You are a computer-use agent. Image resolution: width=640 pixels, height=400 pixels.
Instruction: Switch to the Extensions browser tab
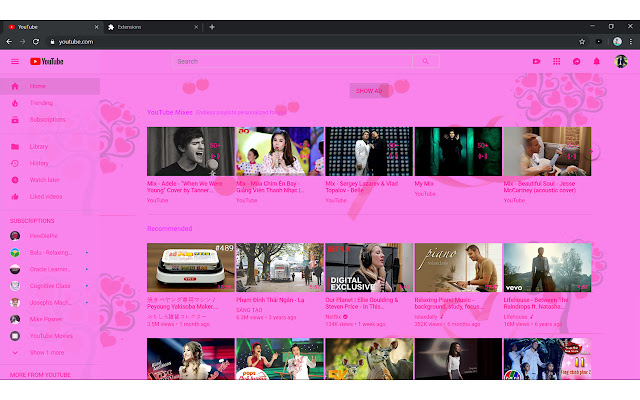point(149,27)
